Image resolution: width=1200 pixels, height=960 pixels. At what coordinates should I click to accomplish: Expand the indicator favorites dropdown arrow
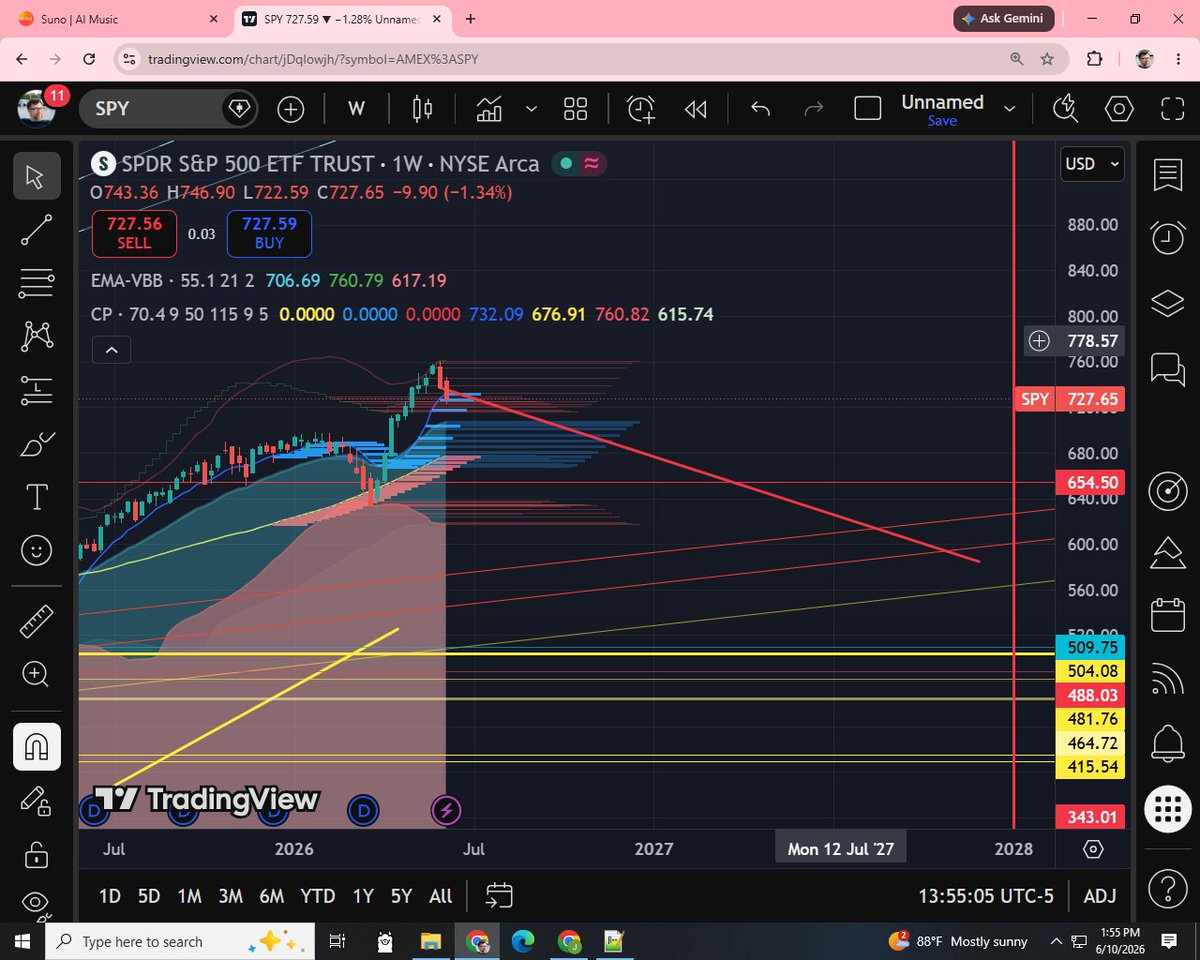531,109
